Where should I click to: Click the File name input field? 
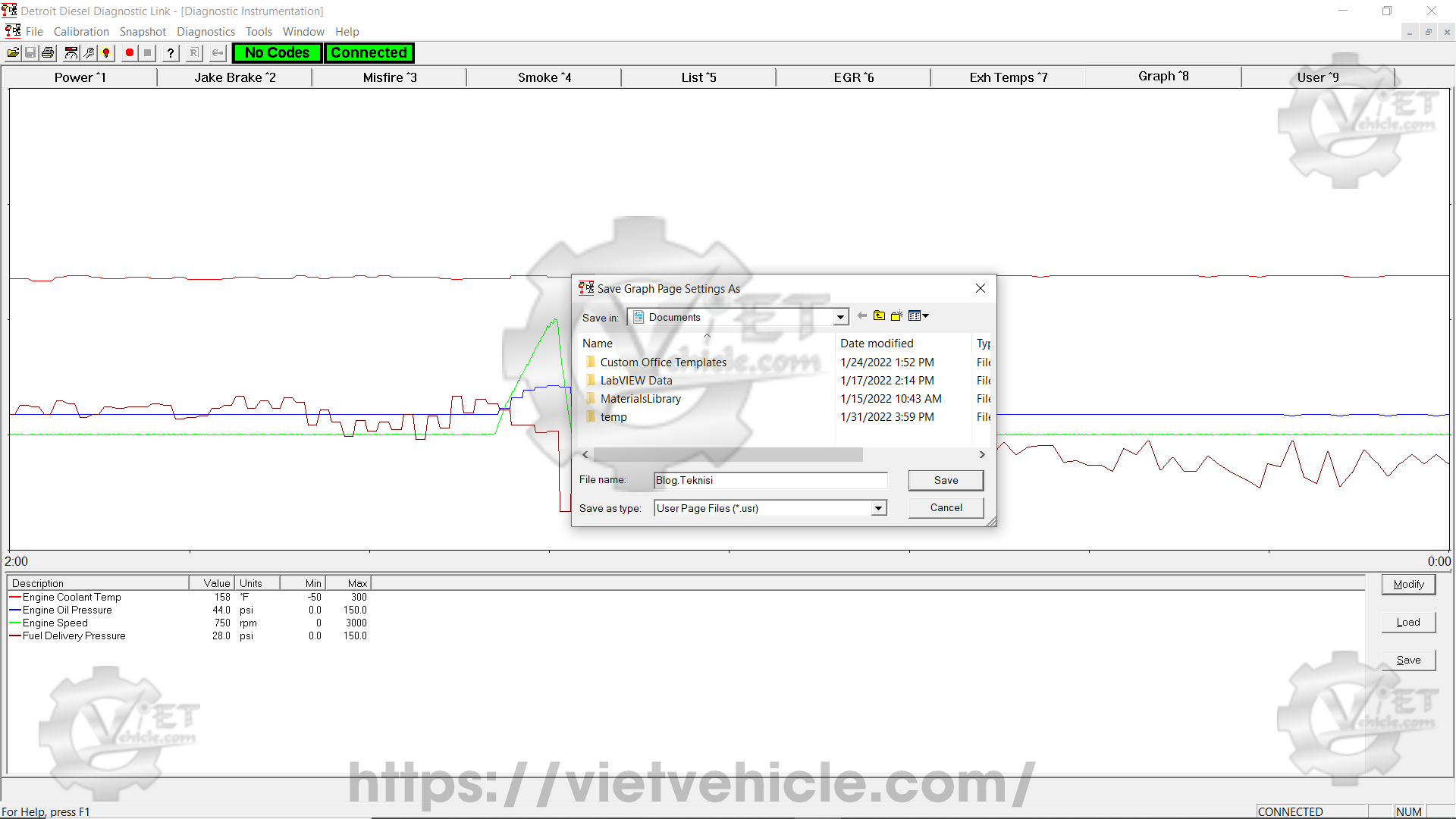click(770, 480)
